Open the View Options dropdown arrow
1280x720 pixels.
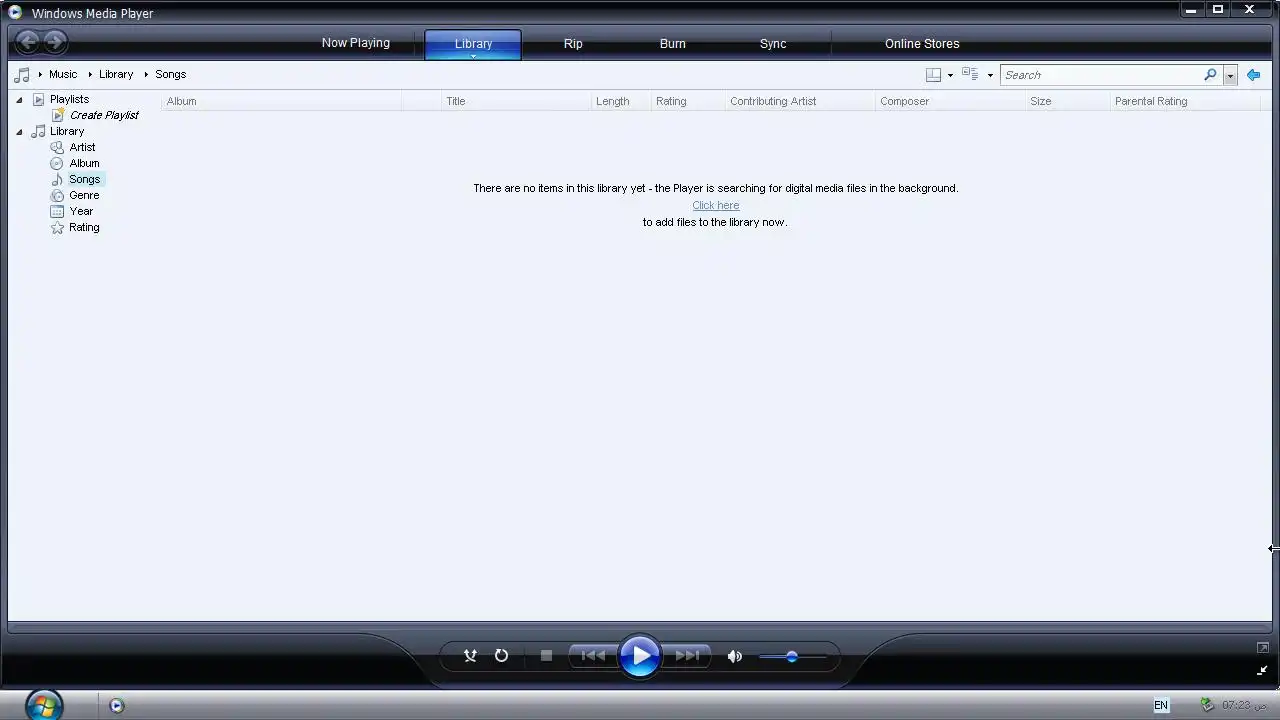tap(990, 75)
